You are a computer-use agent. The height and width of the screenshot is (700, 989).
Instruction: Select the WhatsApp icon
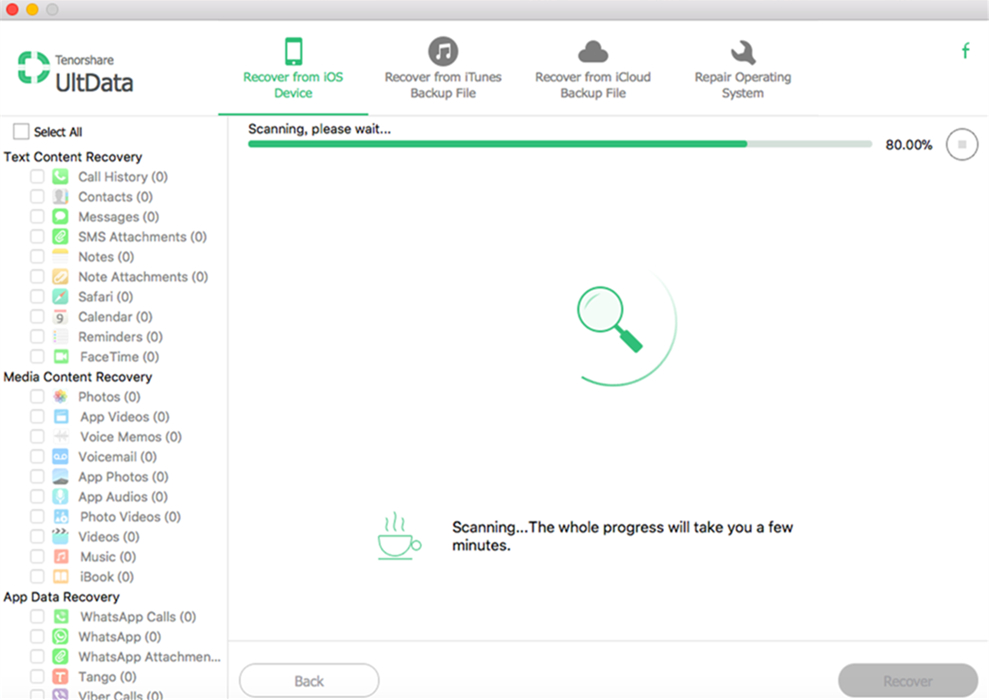coord(61,636)
